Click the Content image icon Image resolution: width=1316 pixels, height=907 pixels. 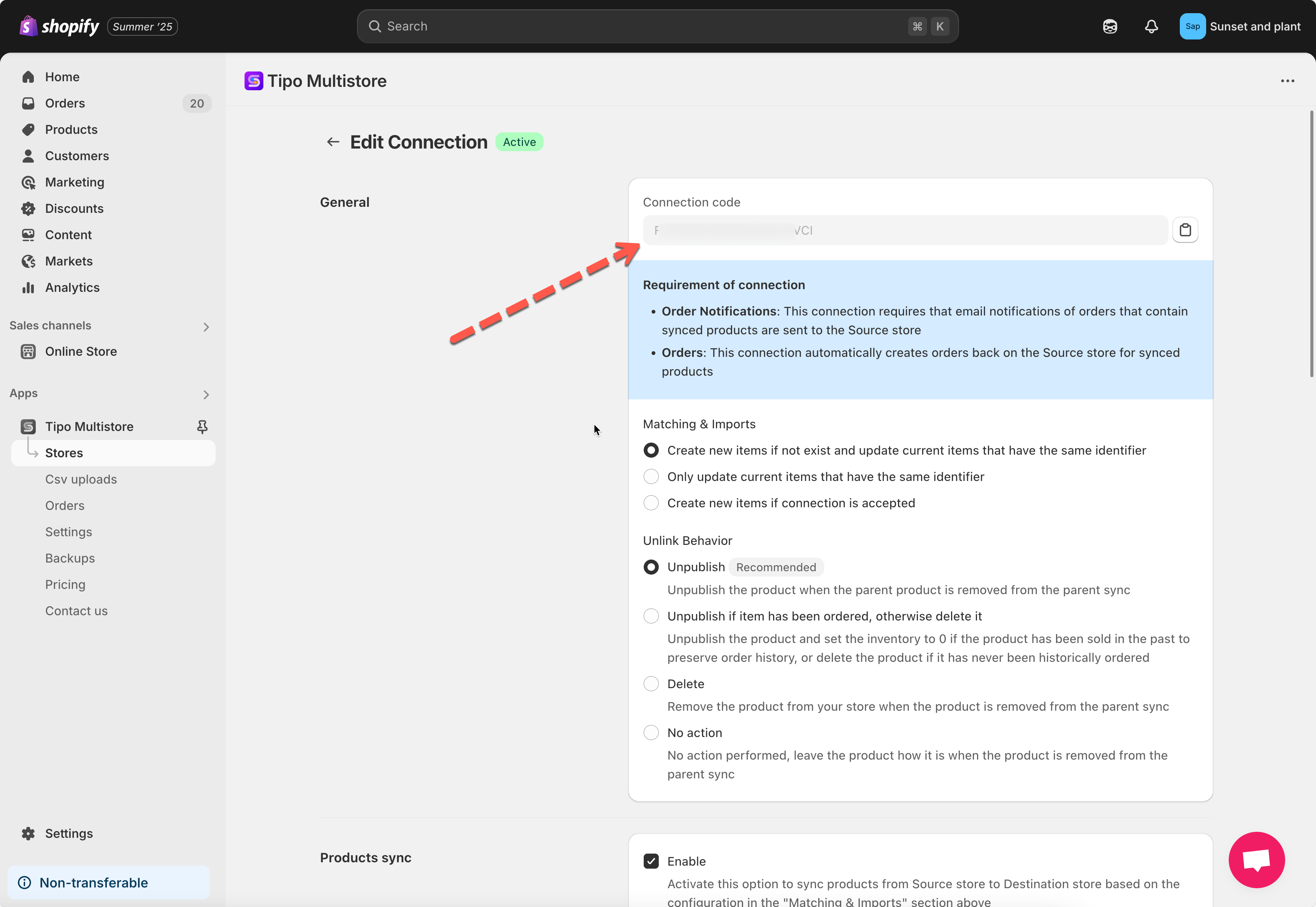tap(28, 235)
